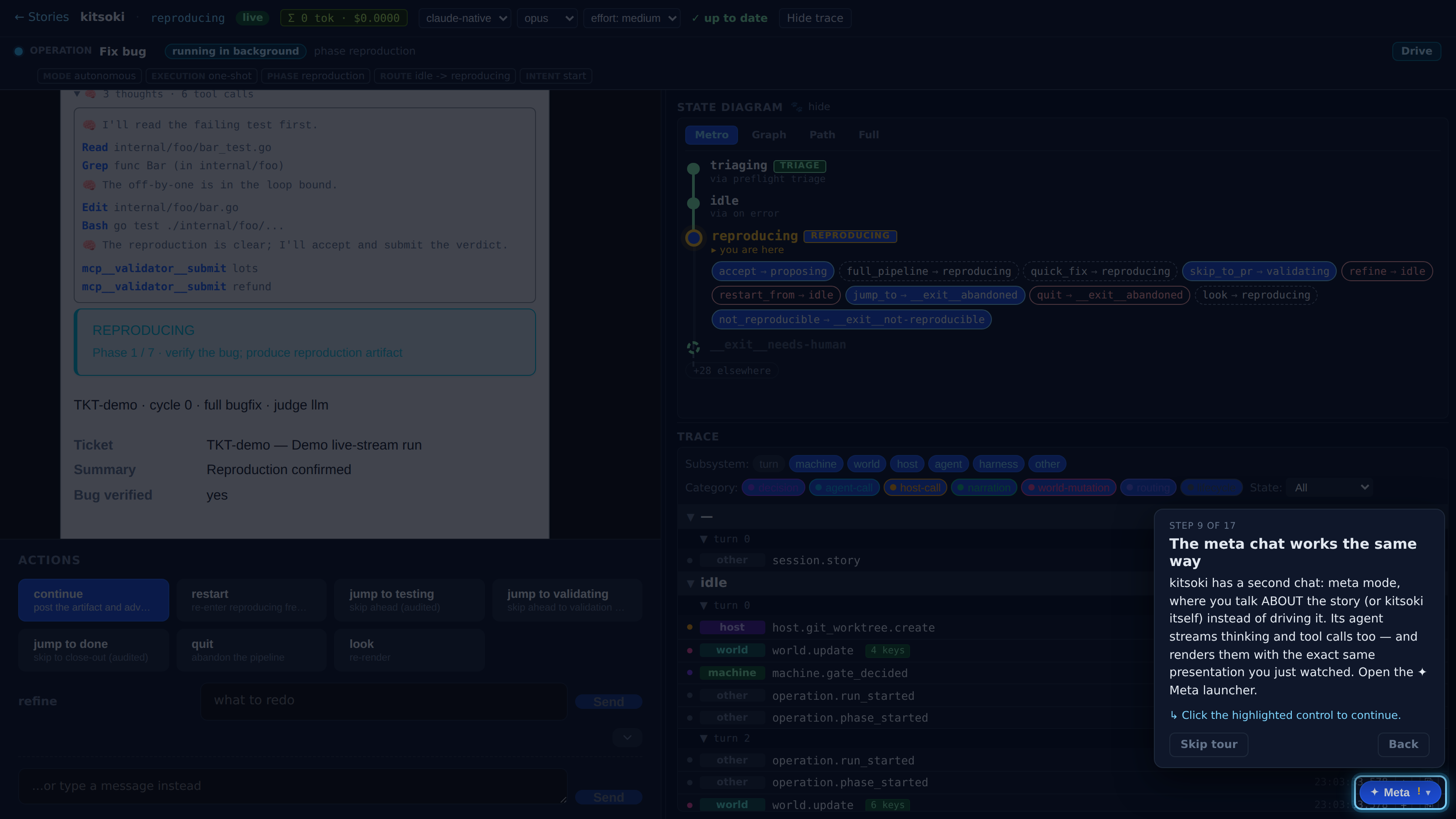Open the State filter dropdown
This screenshot has width=1456, height=819.
[1330, 487]
